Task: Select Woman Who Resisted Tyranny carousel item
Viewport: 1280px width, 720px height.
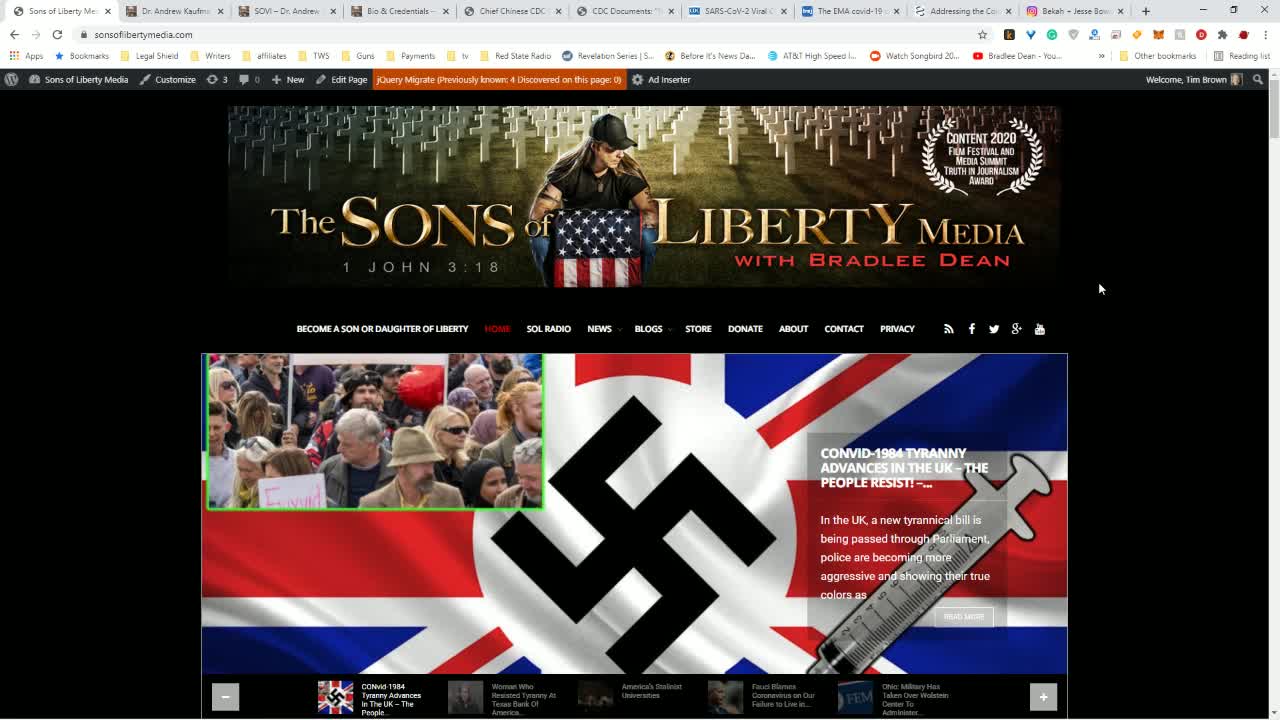Action: click(x=504, y=699)
